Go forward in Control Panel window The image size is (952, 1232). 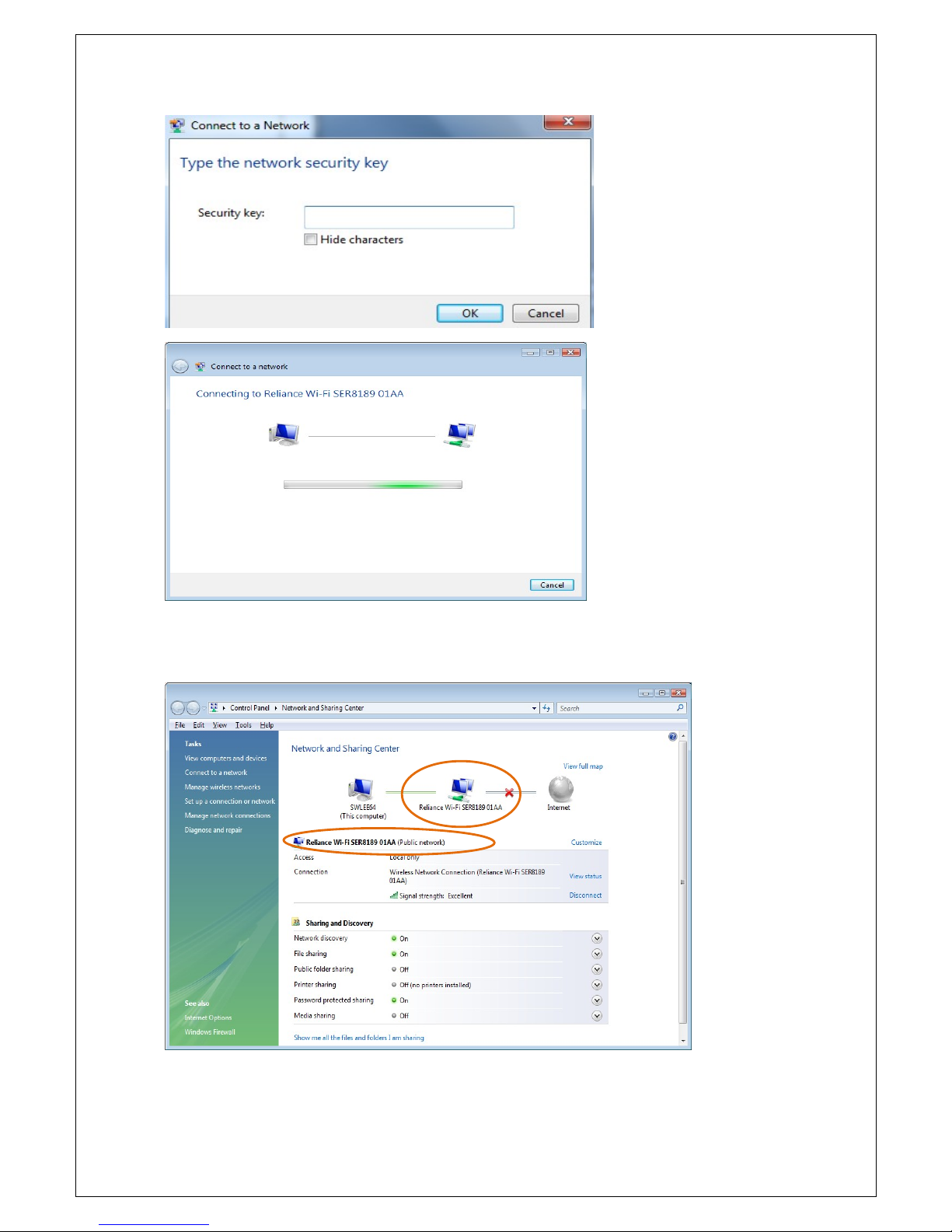193,708
